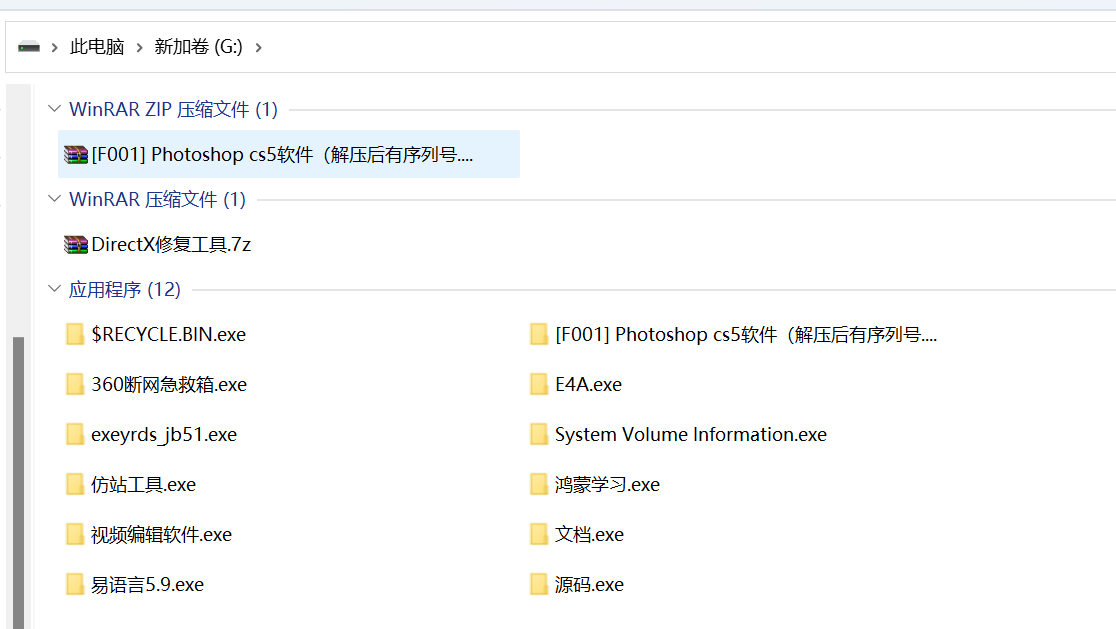This screenshot has width=1116, height=629.
Task: Select the exeyrds_jb51.exe name
Action: click(x=164, y=435)
